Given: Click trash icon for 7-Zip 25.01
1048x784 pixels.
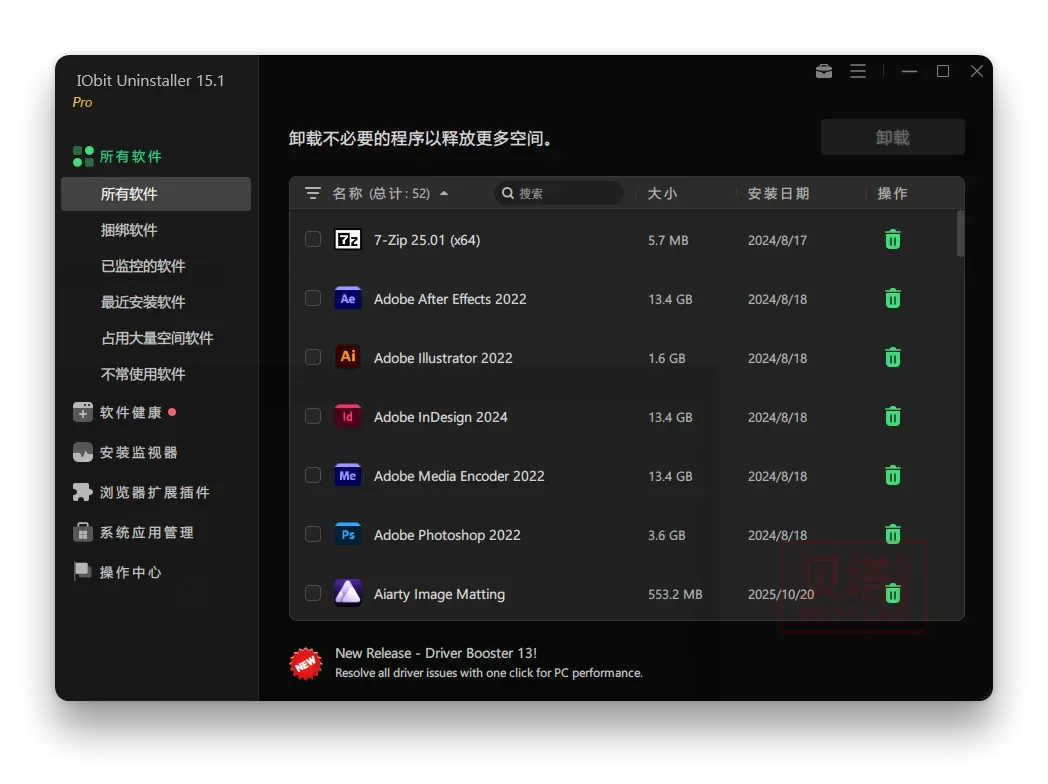Looking at the screenshot, I should [x=892, y=239].
